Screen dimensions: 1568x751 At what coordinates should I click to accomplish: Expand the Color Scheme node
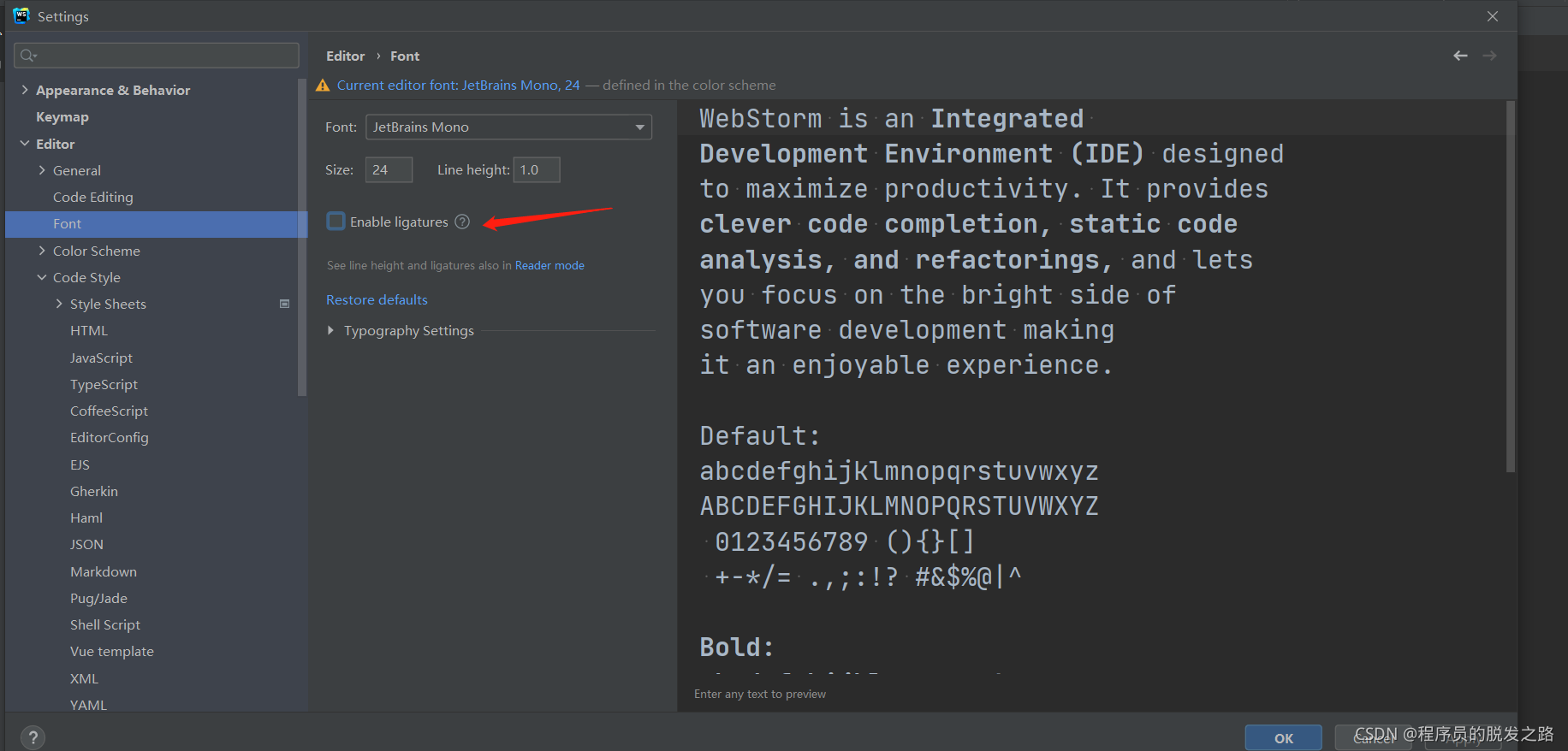42,251
